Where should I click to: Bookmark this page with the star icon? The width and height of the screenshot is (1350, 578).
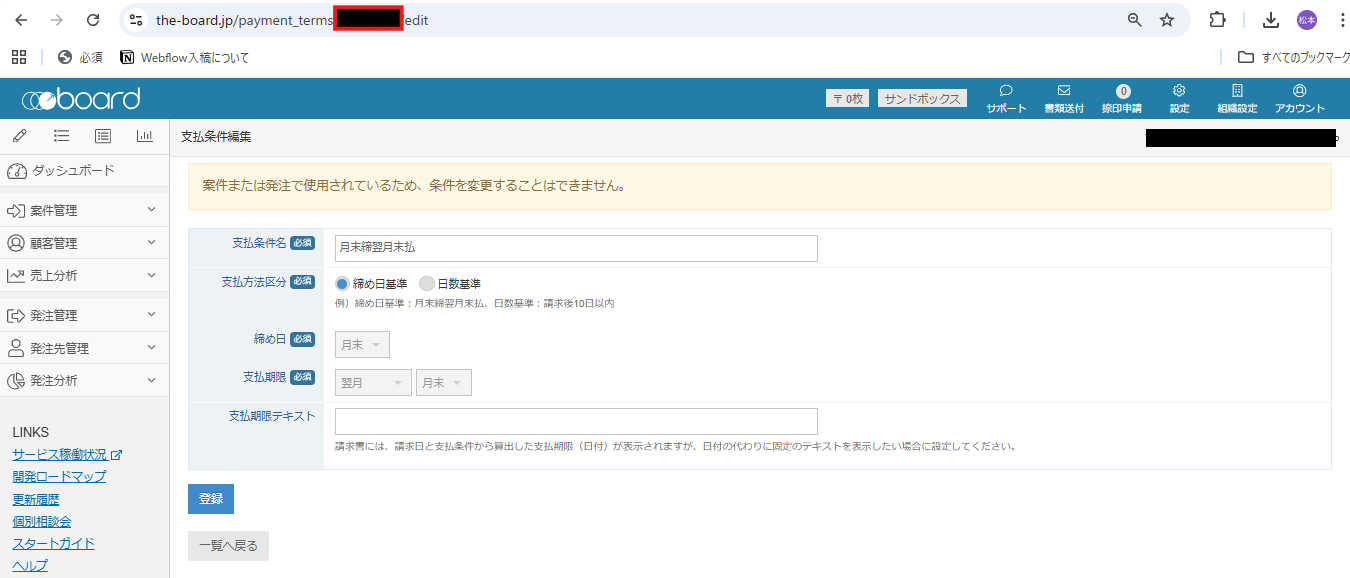click(x=1167, y=20)
